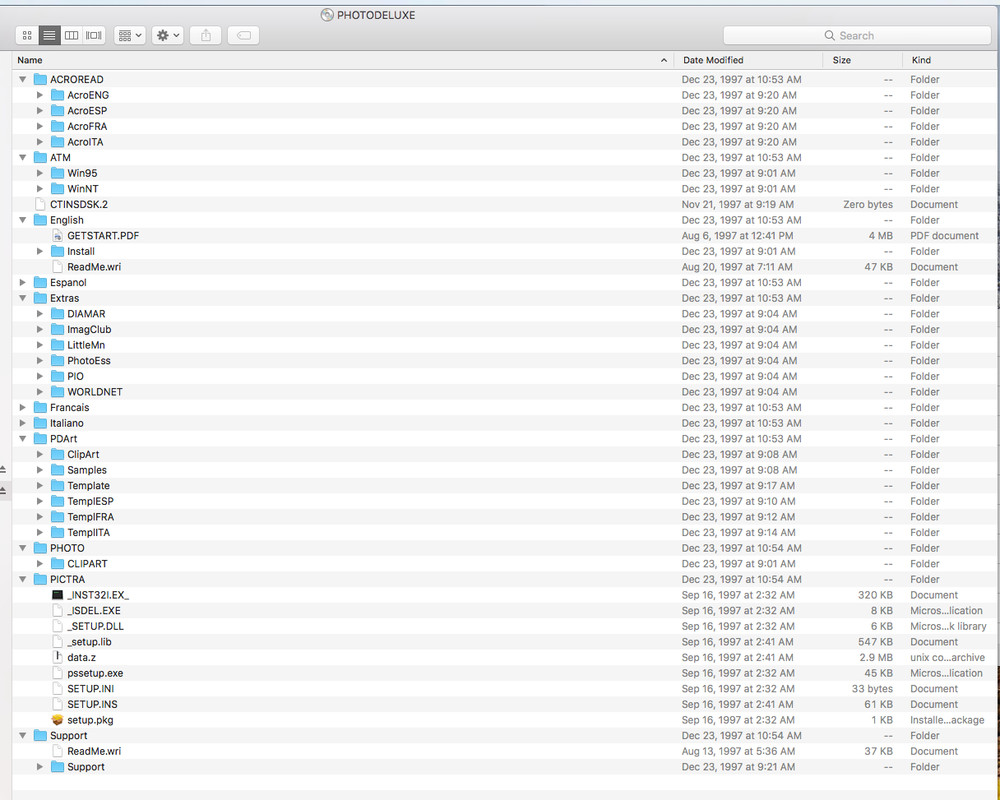Select the setup.pkg installer package icon

[x=58, y=720]
